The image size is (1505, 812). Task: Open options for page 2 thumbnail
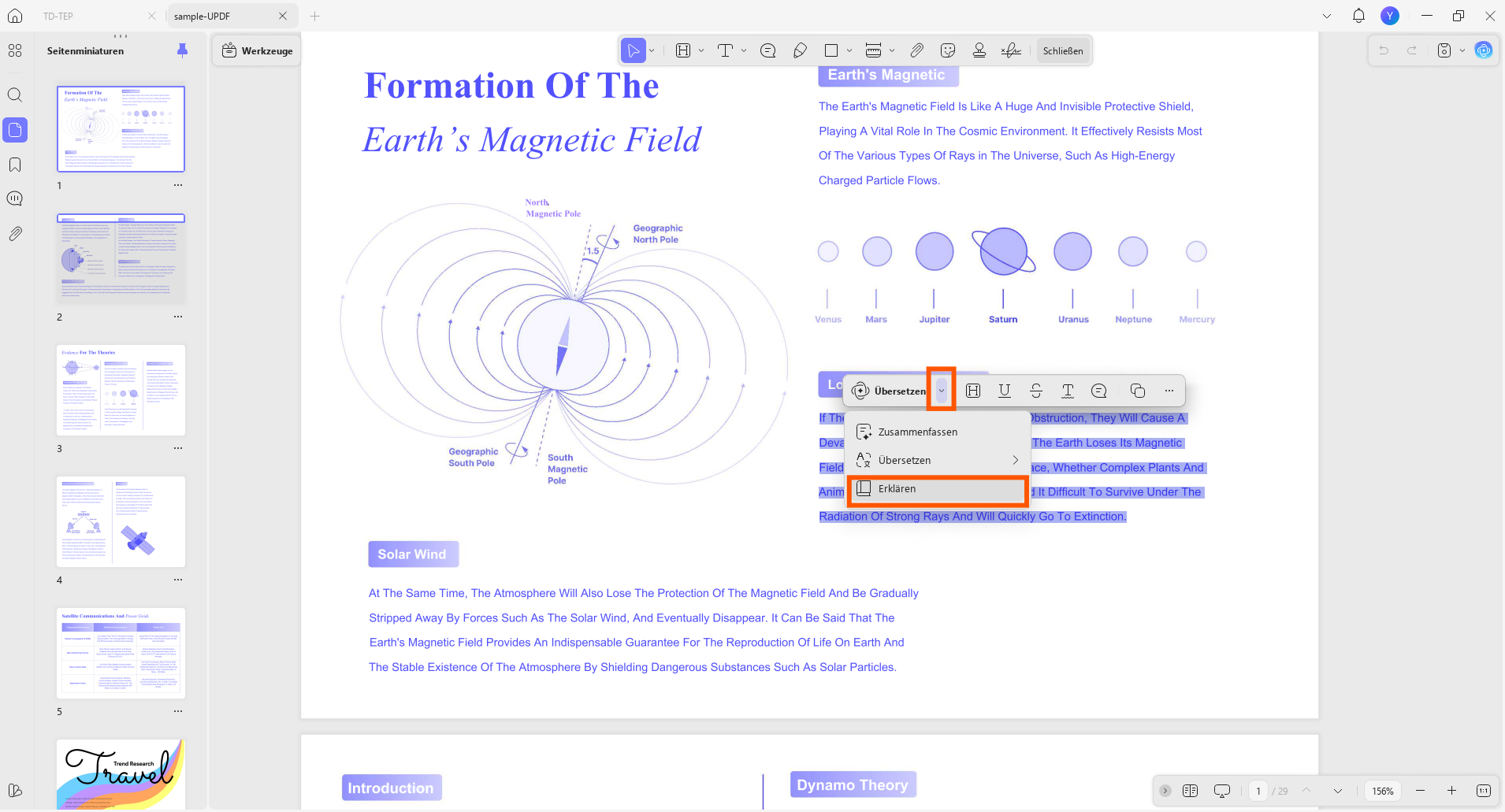[x=178, y=317]
